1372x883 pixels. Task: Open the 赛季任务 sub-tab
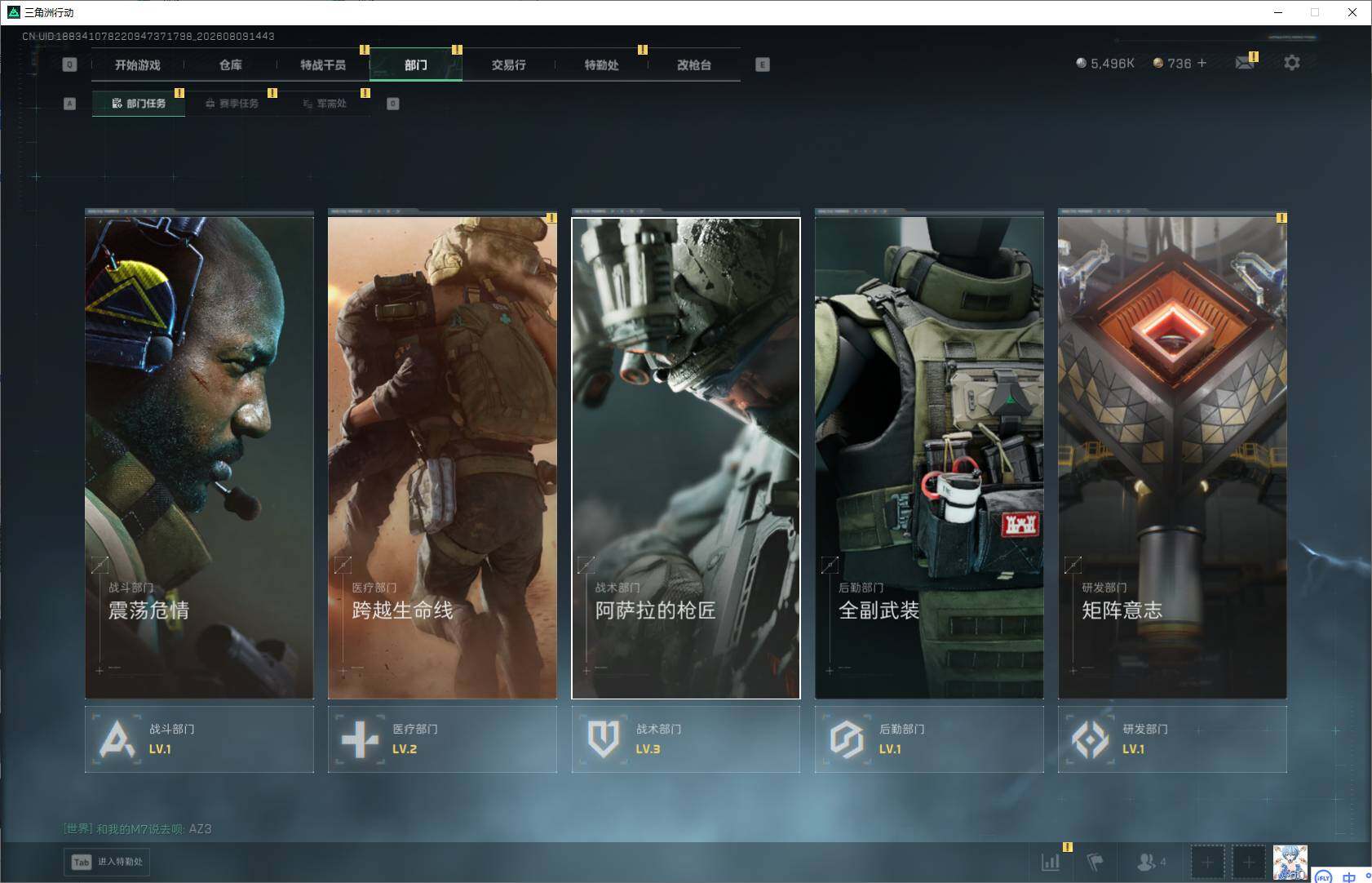(232, 104)
